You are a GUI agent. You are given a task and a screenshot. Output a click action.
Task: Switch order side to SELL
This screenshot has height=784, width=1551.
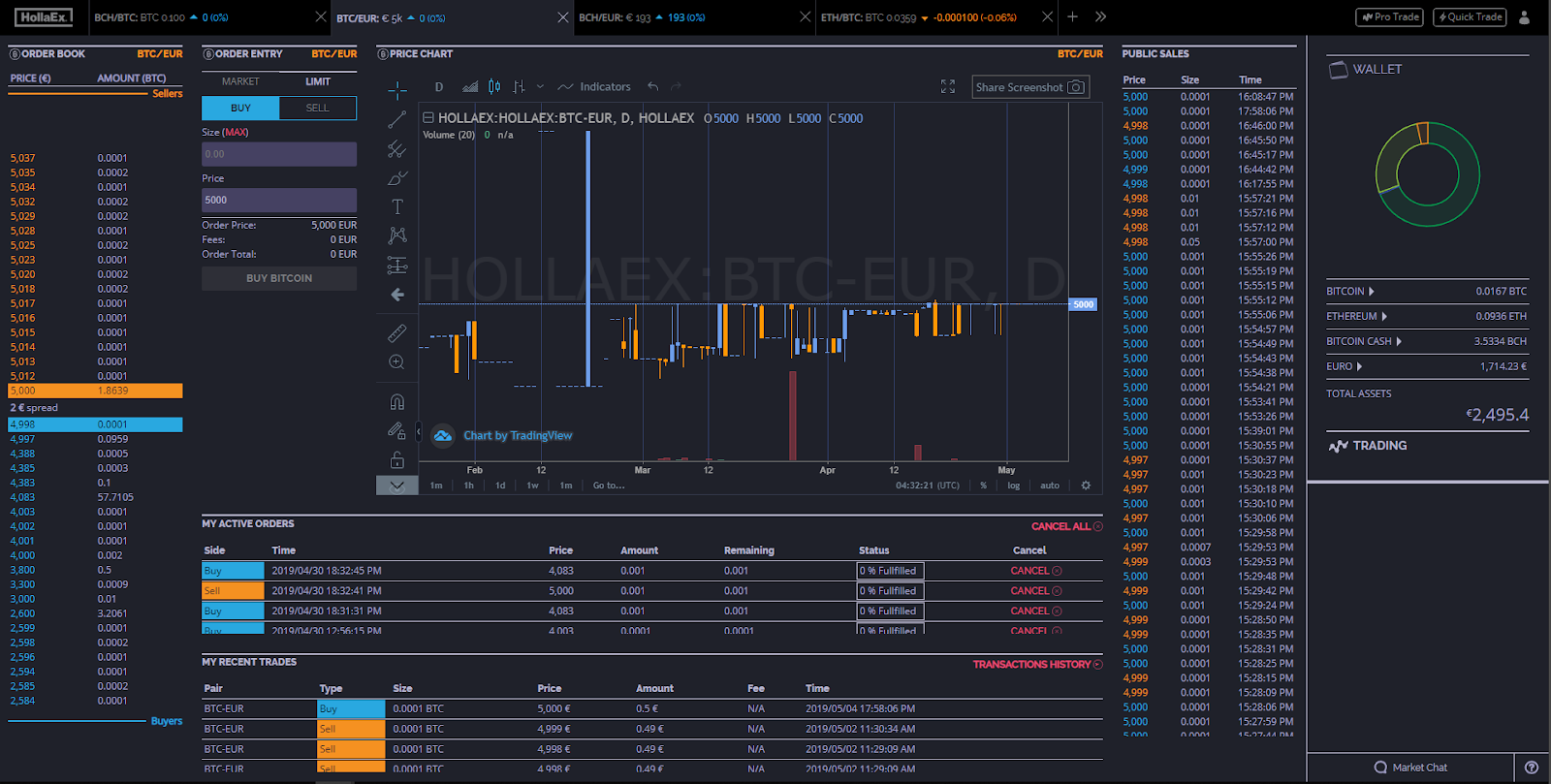coord(318,108)
